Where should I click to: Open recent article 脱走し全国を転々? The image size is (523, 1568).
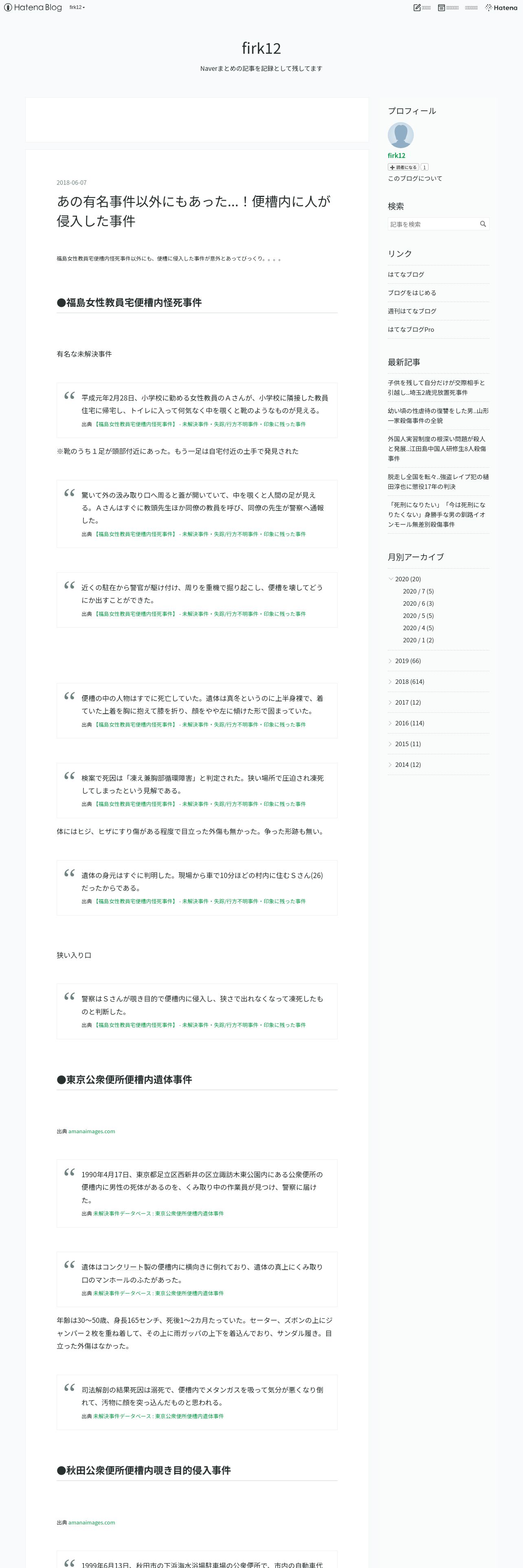[x=438, y=482]
